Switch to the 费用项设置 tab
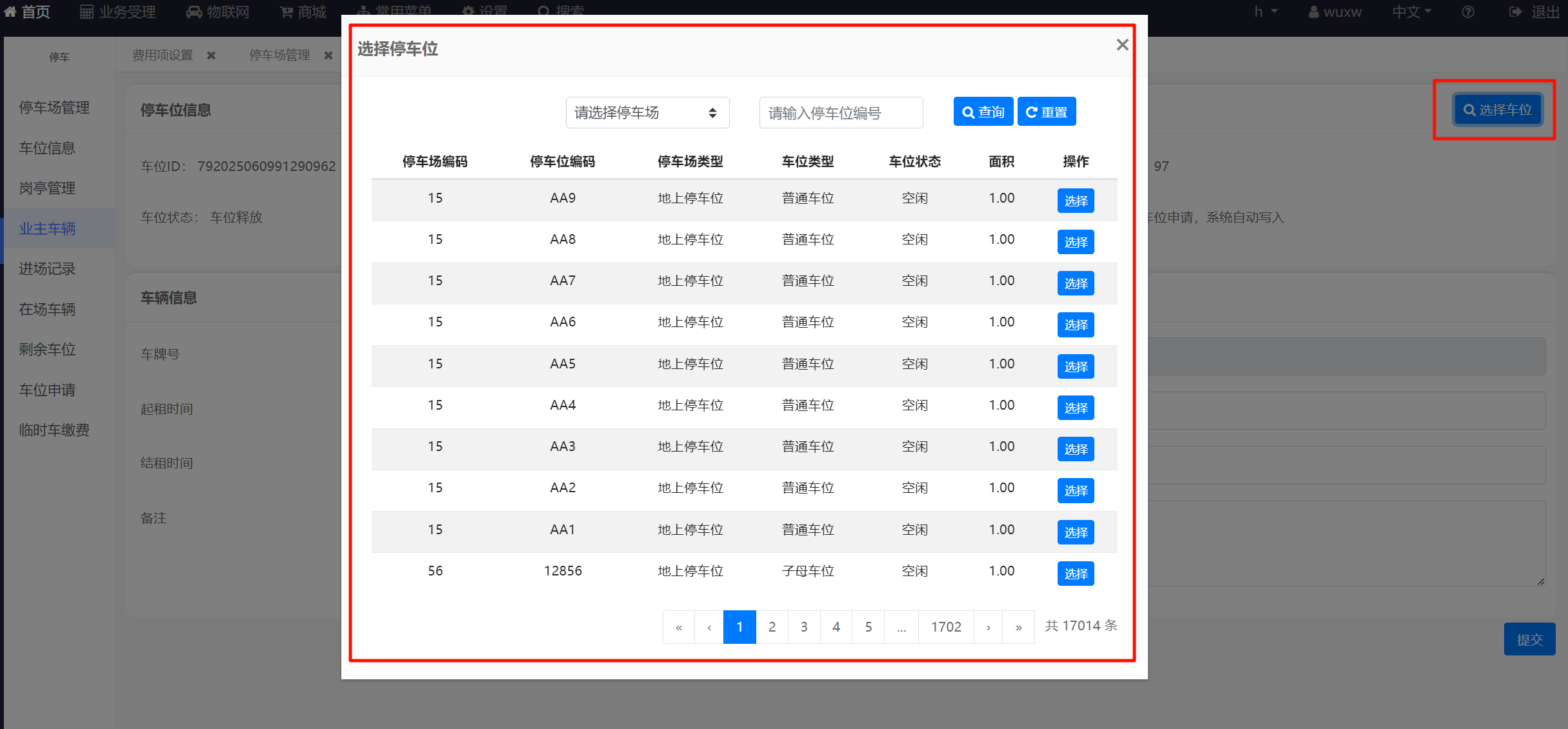1568x729 pixels. pos(163,55)
